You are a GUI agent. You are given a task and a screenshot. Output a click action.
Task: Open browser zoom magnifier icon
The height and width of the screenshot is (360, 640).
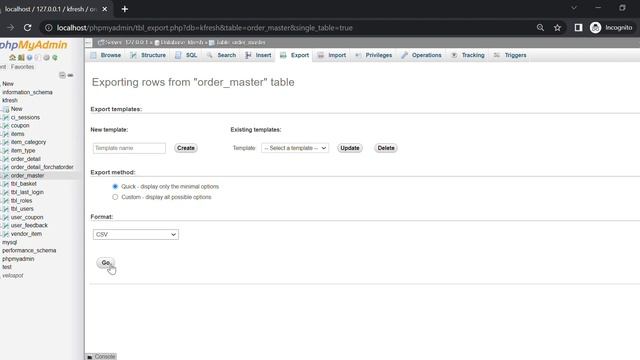(540, 28)
